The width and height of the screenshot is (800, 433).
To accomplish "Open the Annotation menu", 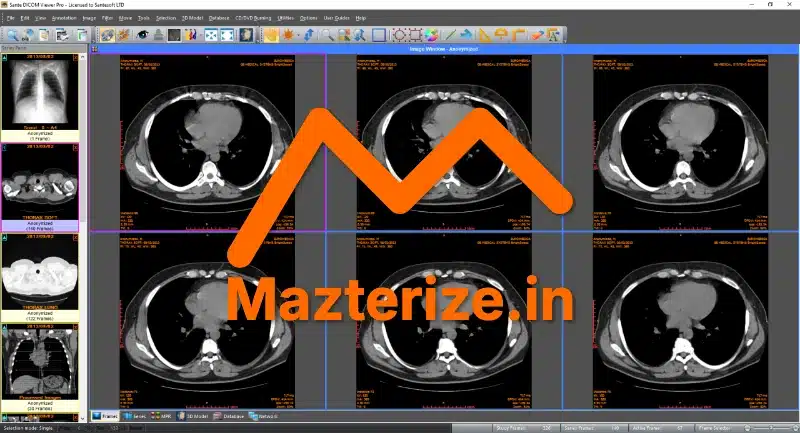I will pos(64,18).
